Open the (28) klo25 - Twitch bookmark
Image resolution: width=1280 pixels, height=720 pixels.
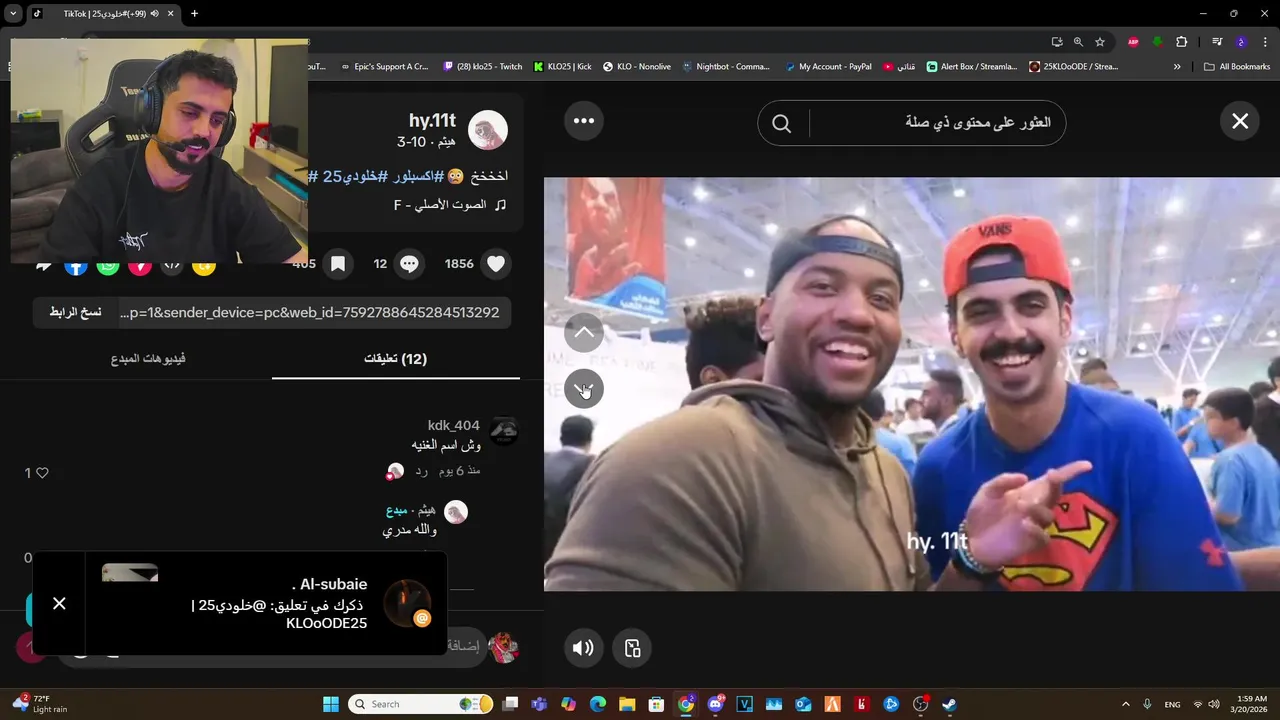[x=483, y=67]
